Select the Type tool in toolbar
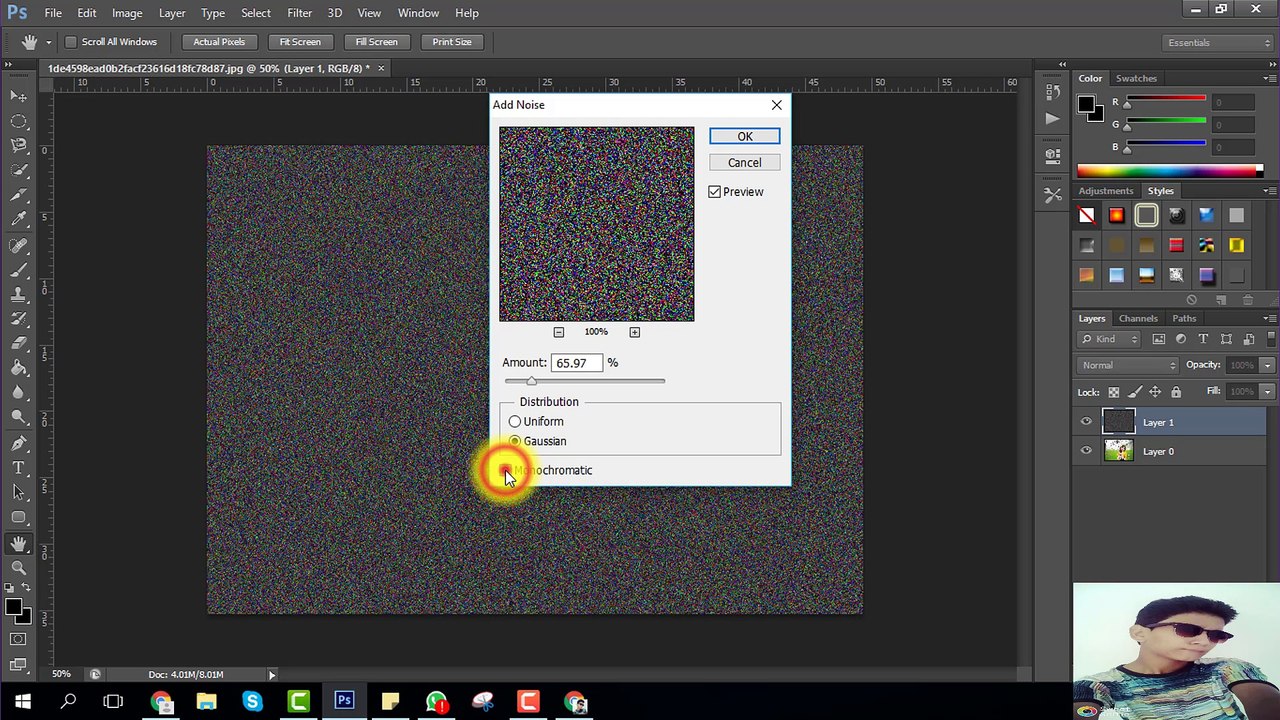 click(x=18, y=467)
